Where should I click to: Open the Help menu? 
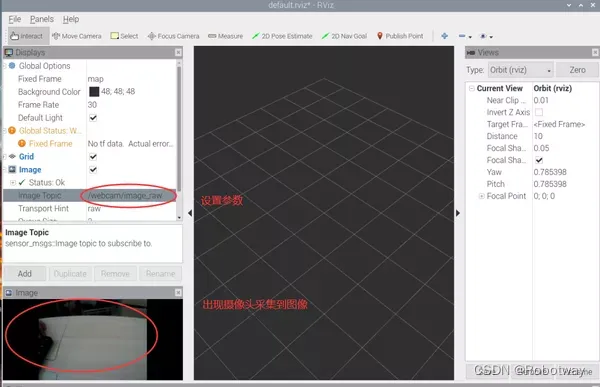point(71,19)
